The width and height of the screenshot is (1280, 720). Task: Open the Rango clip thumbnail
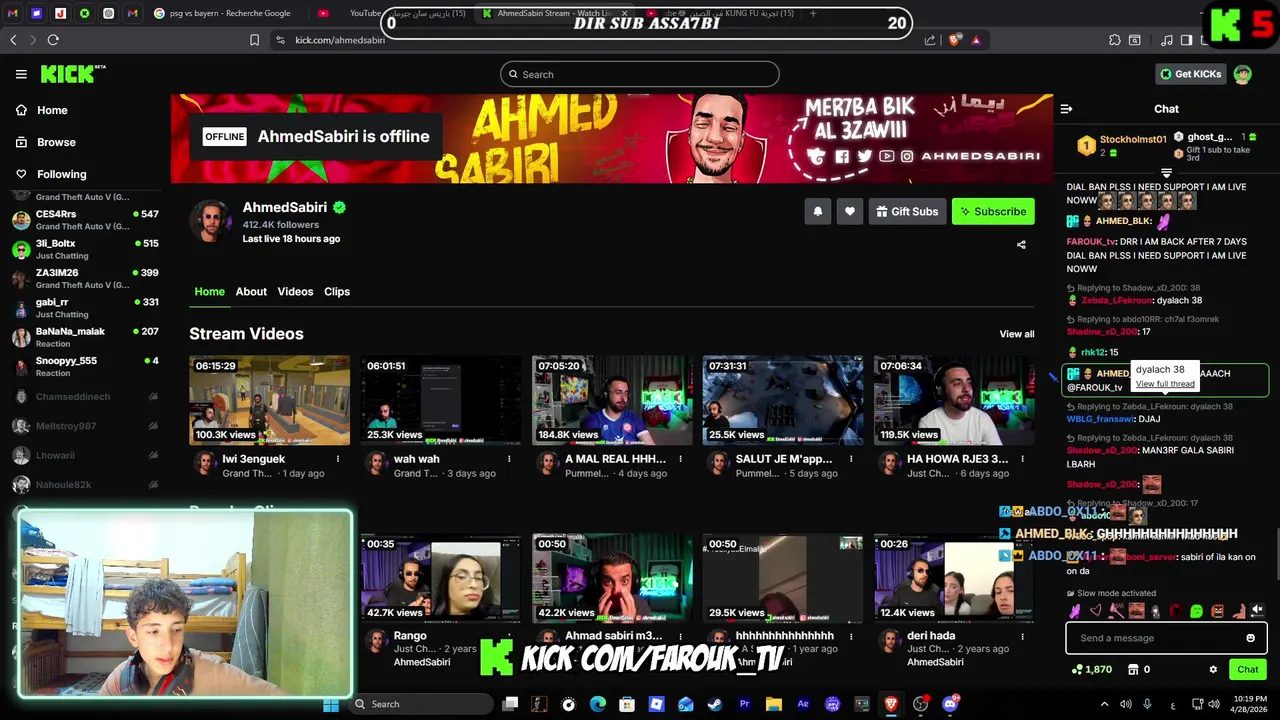441,579
